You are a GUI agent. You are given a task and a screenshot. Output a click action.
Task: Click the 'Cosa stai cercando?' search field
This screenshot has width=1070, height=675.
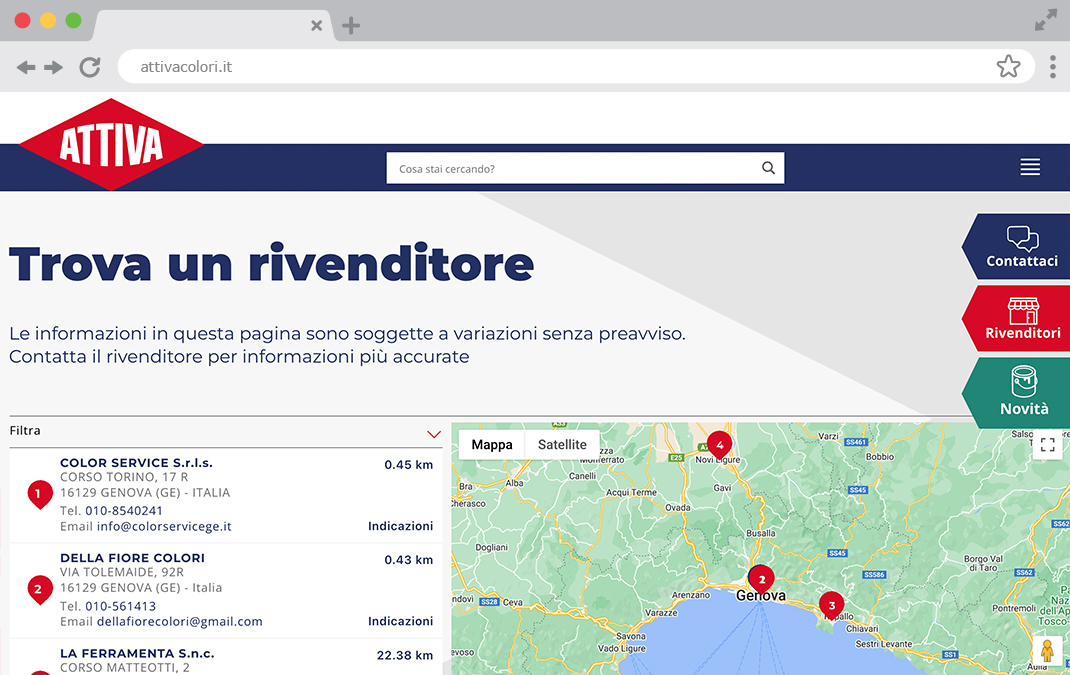585,168
